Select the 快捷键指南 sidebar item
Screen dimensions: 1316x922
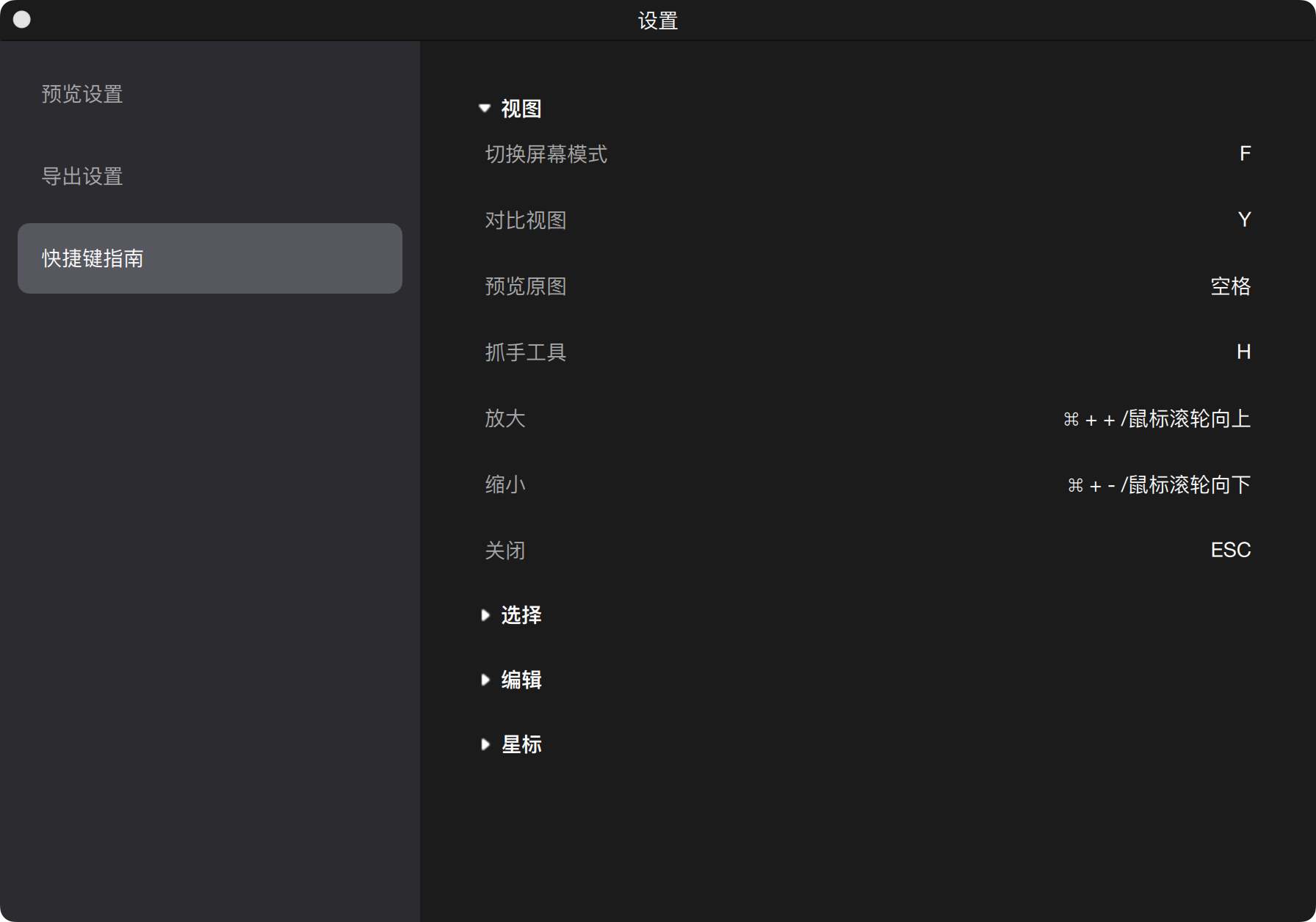pyautogui.click(x=209, y=258)
